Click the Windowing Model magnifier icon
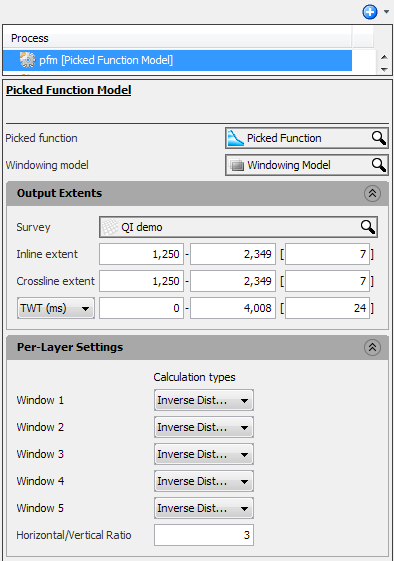This screenshot has width=394, height=561. [x=379, y=165]
